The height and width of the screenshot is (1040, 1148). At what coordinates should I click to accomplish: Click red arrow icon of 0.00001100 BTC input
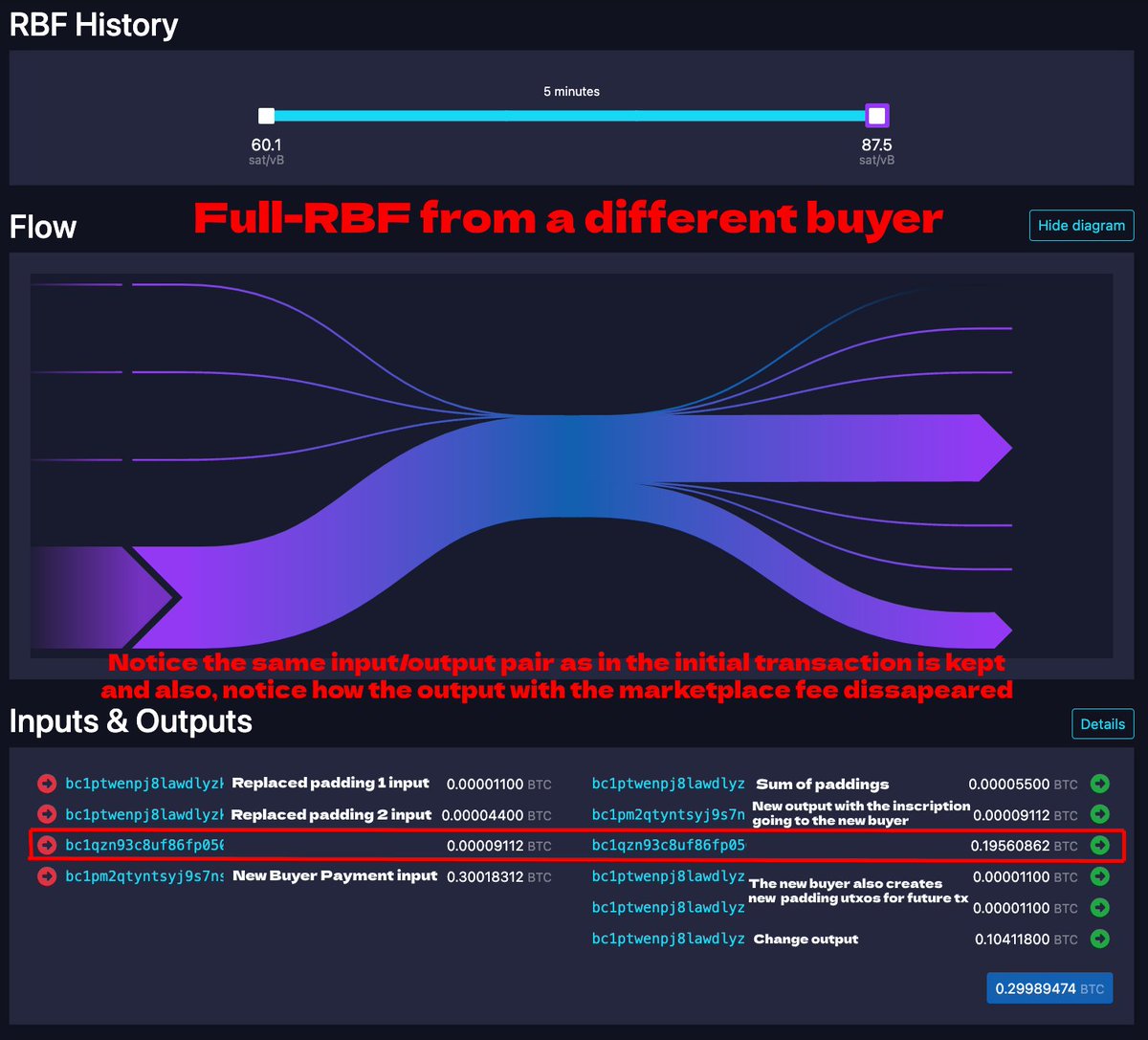click(x=47, y=784)
